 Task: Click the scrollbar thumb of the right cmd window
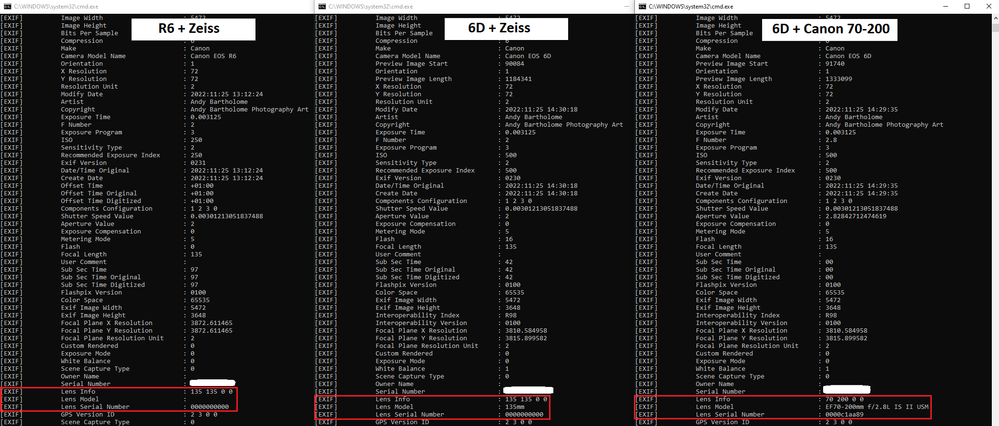[x=995, y=27]
